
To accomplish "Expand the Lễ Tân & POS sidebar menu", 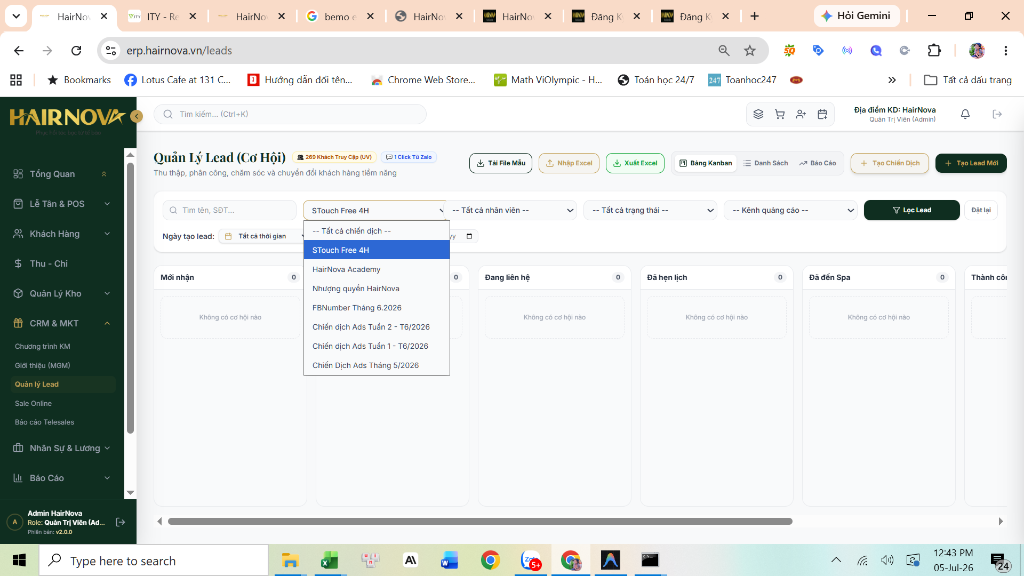I will tap(62, 204).
